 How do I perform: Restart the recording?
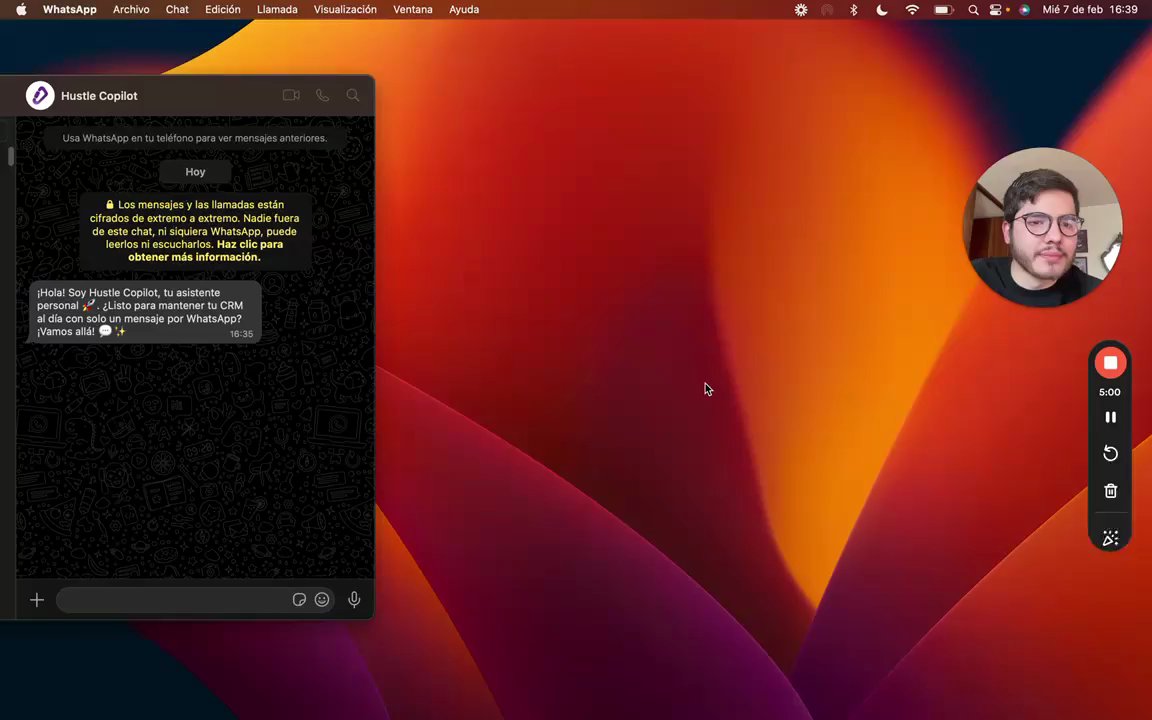[1110, 453]
